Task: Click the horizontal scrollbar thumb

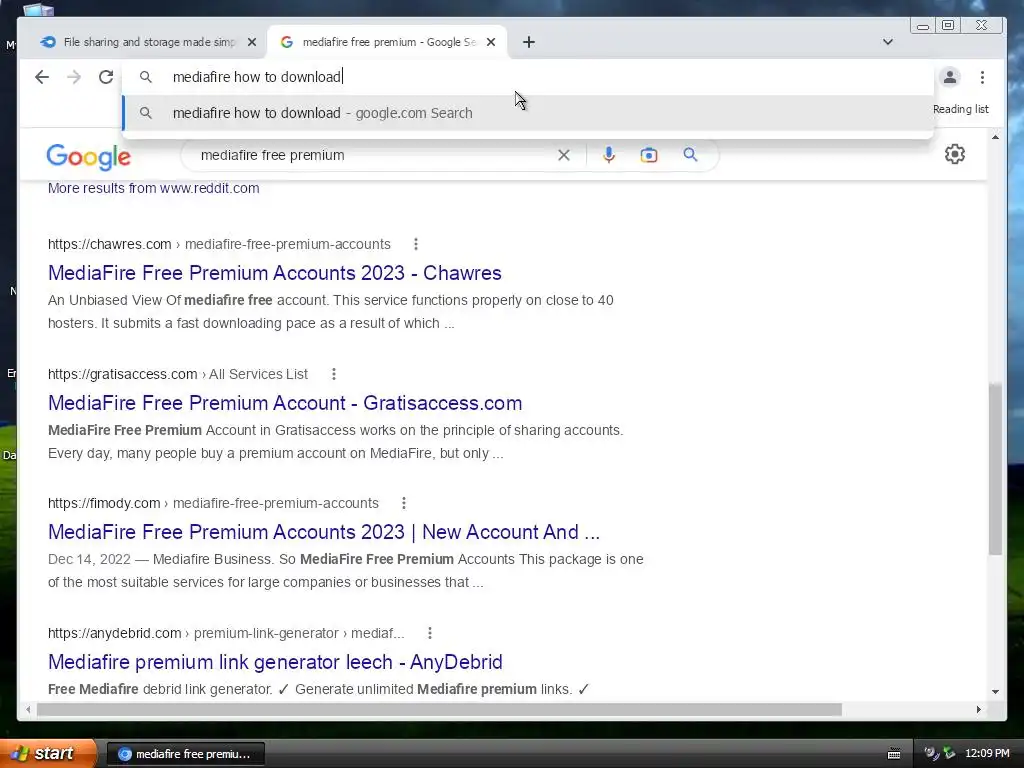Action: (439, 709)
